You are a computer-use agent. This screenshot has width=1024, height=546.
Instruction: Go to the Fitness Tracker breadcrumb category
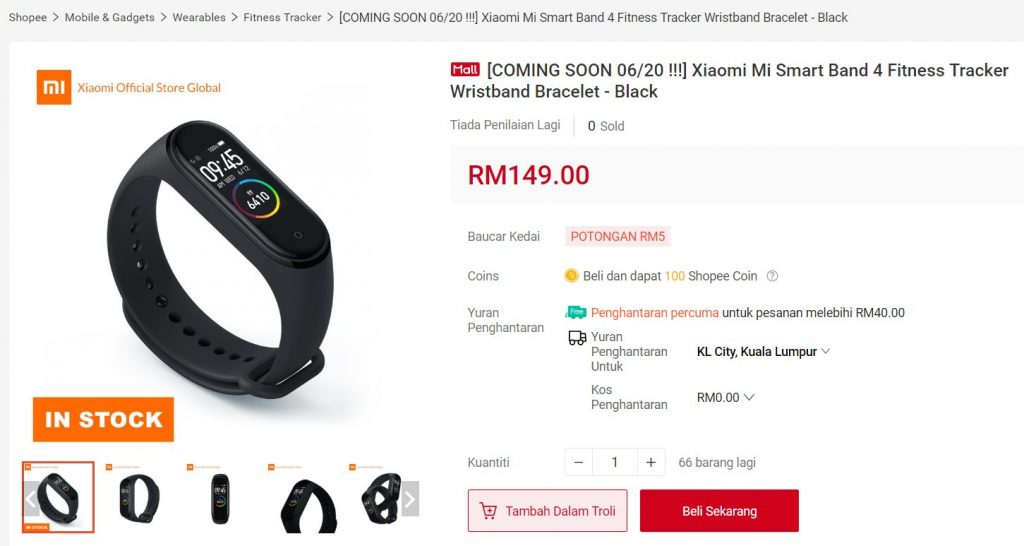[282, 17]
